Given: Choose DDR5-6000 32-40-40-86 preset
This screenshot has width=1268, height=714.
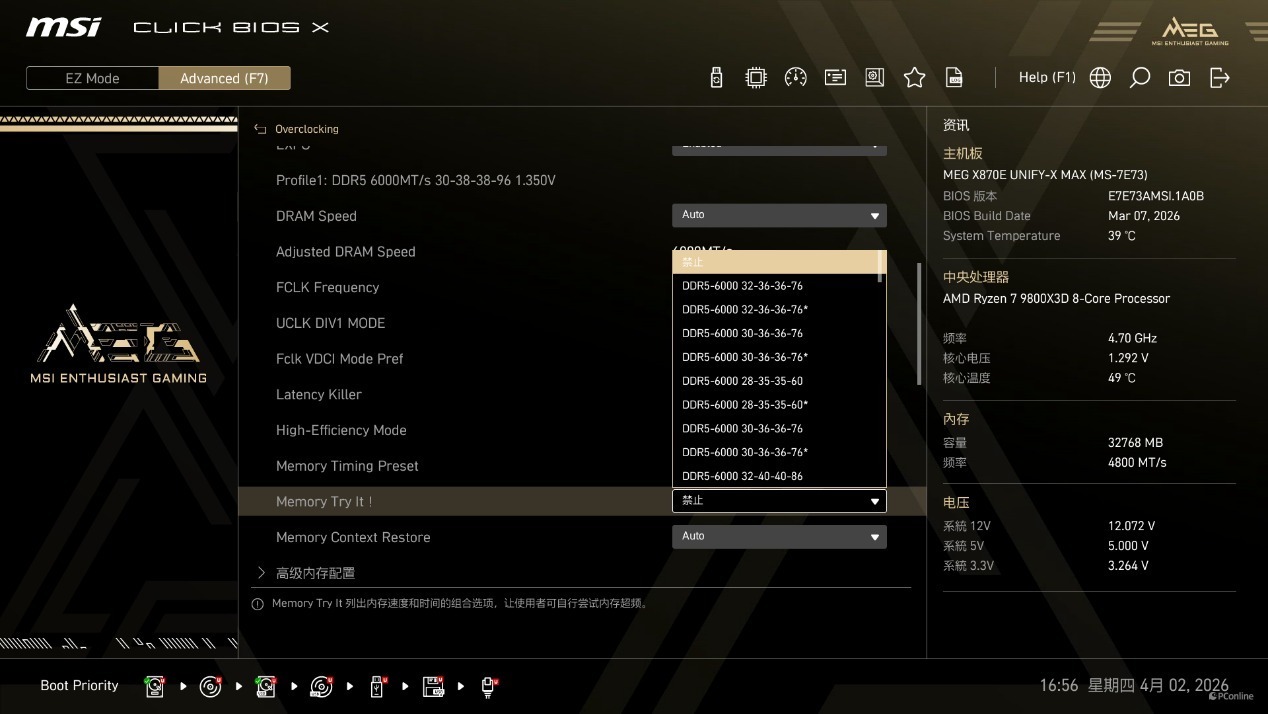Looking at the screenshot, I should point(742,476).
